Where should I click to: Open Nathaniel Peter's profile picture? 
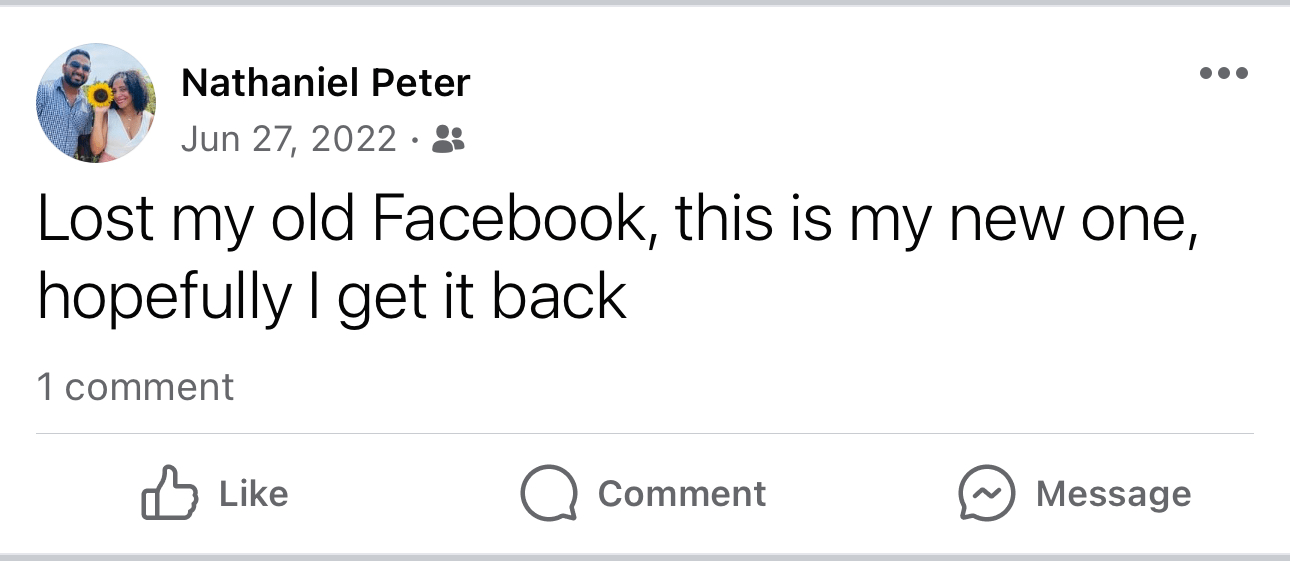pos(96,102)
